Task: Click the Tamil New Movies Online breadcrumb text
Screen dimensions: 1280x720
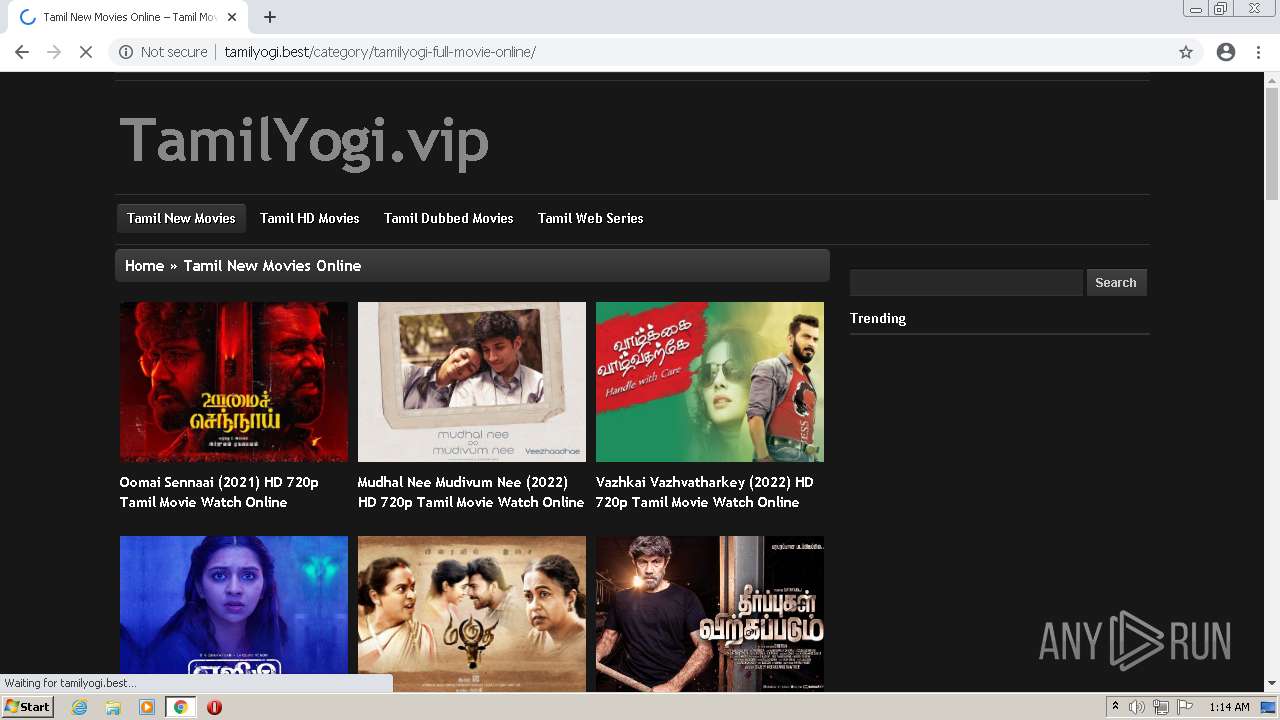Action: [x=272, y=265]
